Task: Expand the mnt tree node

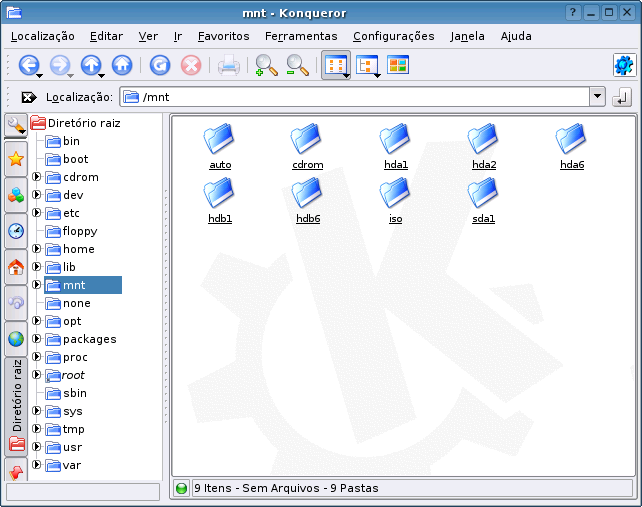Action: (x=36, y=285)
